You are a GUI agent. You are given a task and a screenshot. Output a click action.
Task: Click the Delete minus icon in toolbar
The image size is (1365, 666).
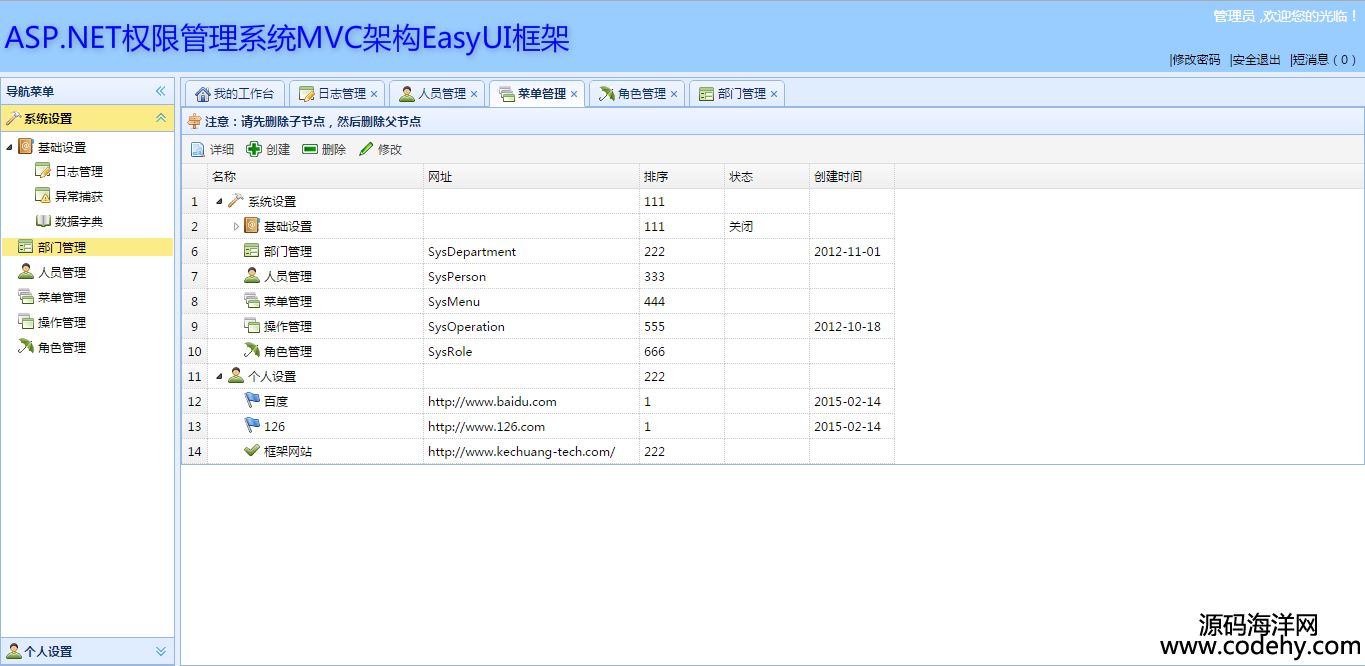click(x=310, y=149)
